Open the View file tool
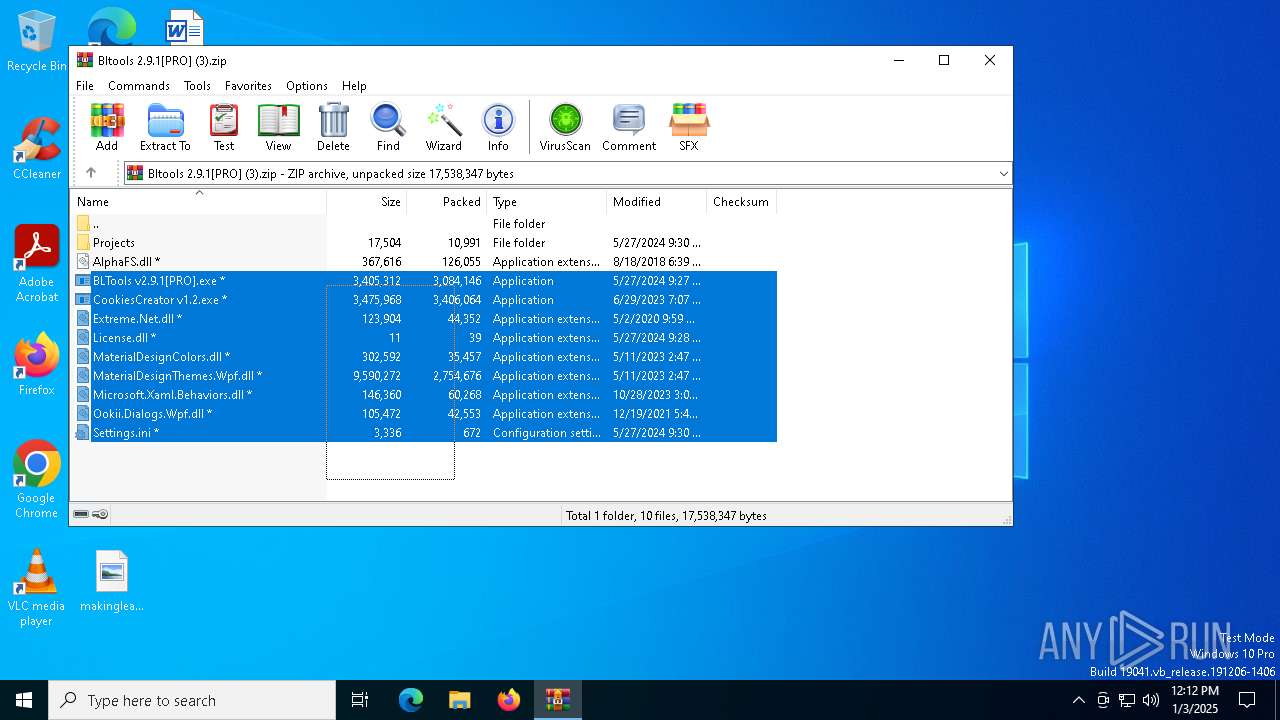This screenshot has height=720, width=1280. coord(278,127)
